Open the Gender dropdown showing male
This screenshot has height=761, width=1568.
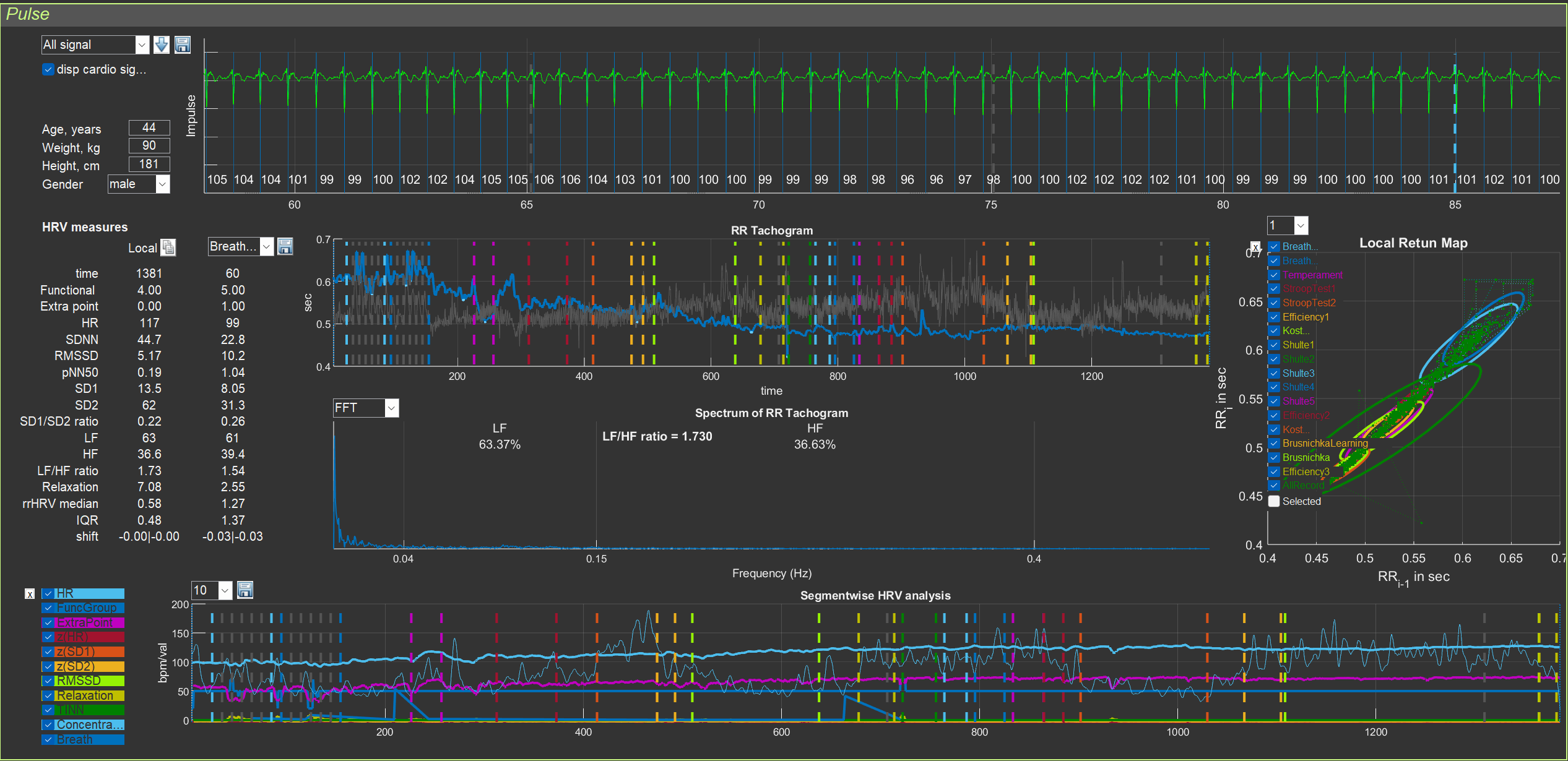pos(139,184)
